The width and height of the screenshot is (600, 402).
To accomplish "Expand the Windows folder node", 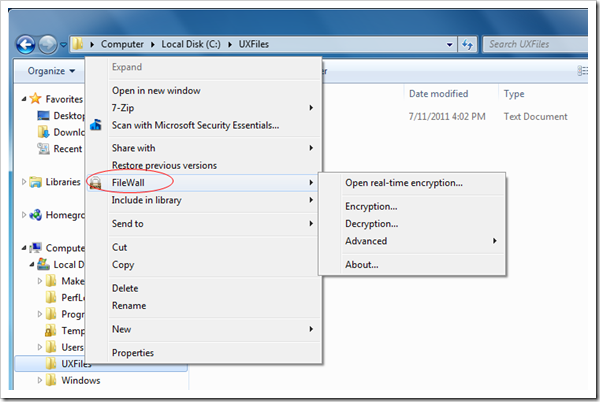I will coord(40,380).
